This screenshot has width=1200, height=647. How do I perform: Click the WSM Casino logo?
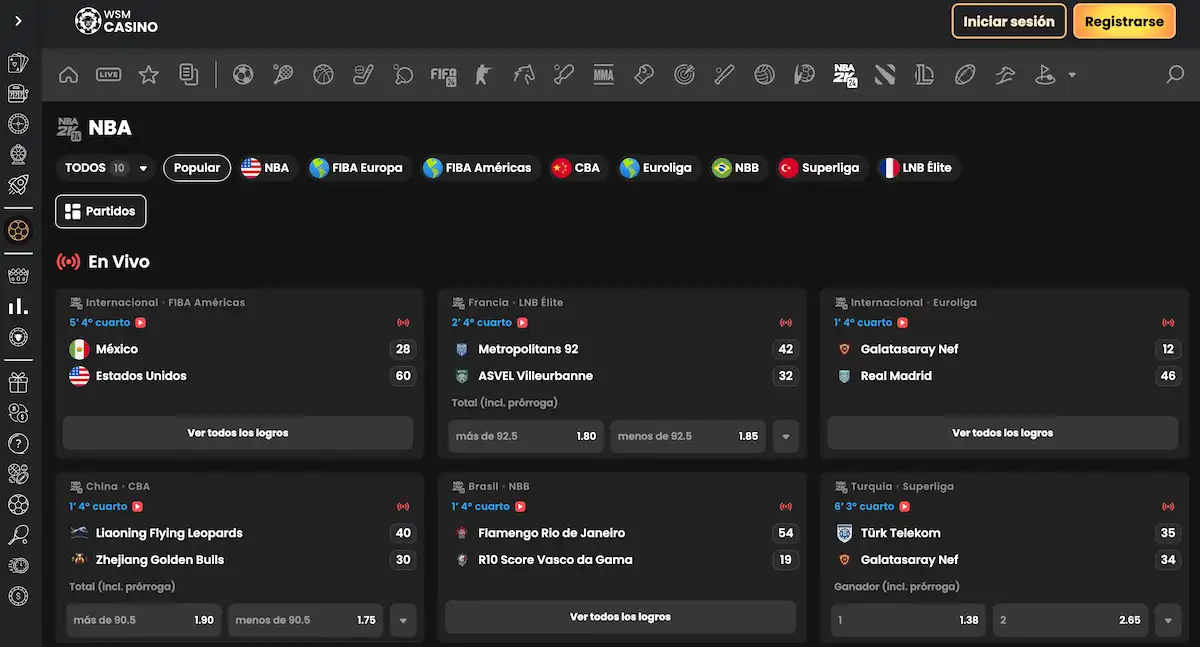(x=117, y=21)
